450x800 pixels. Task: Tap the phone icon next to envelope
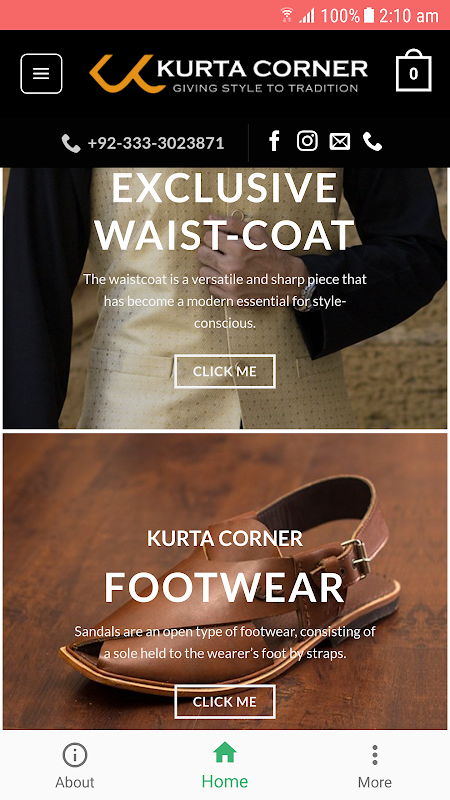(x=372, y=141)
